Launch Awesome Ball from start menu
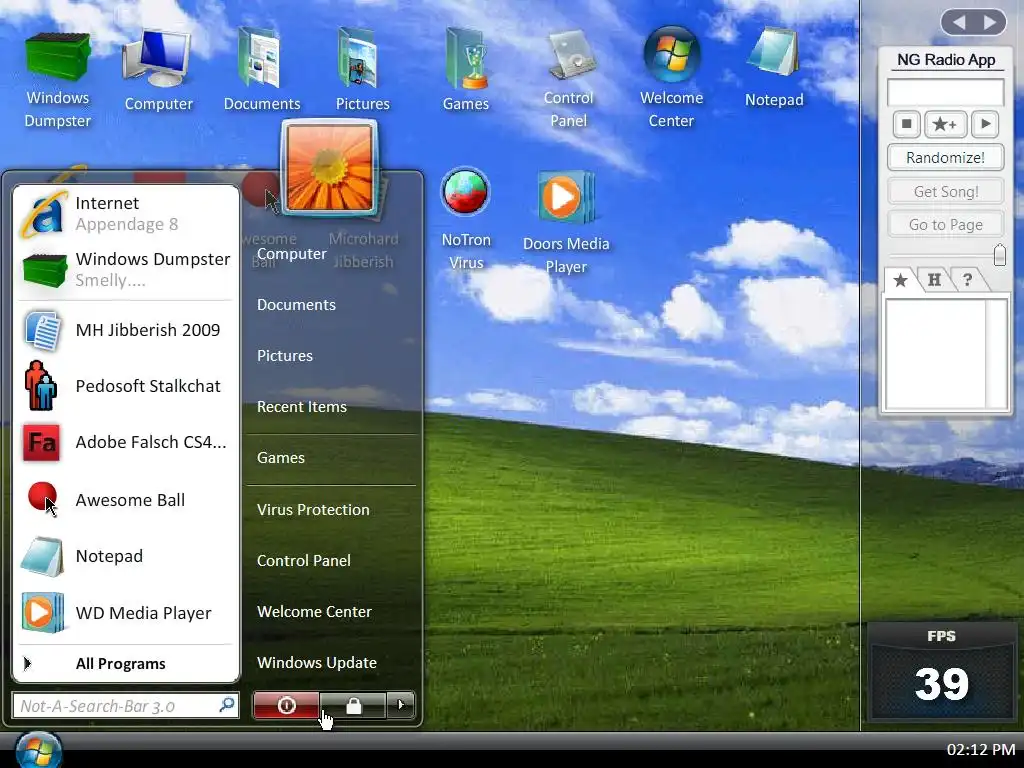Image resolution: width=1024 pixels, height=768 pixels. coord(125,500)
